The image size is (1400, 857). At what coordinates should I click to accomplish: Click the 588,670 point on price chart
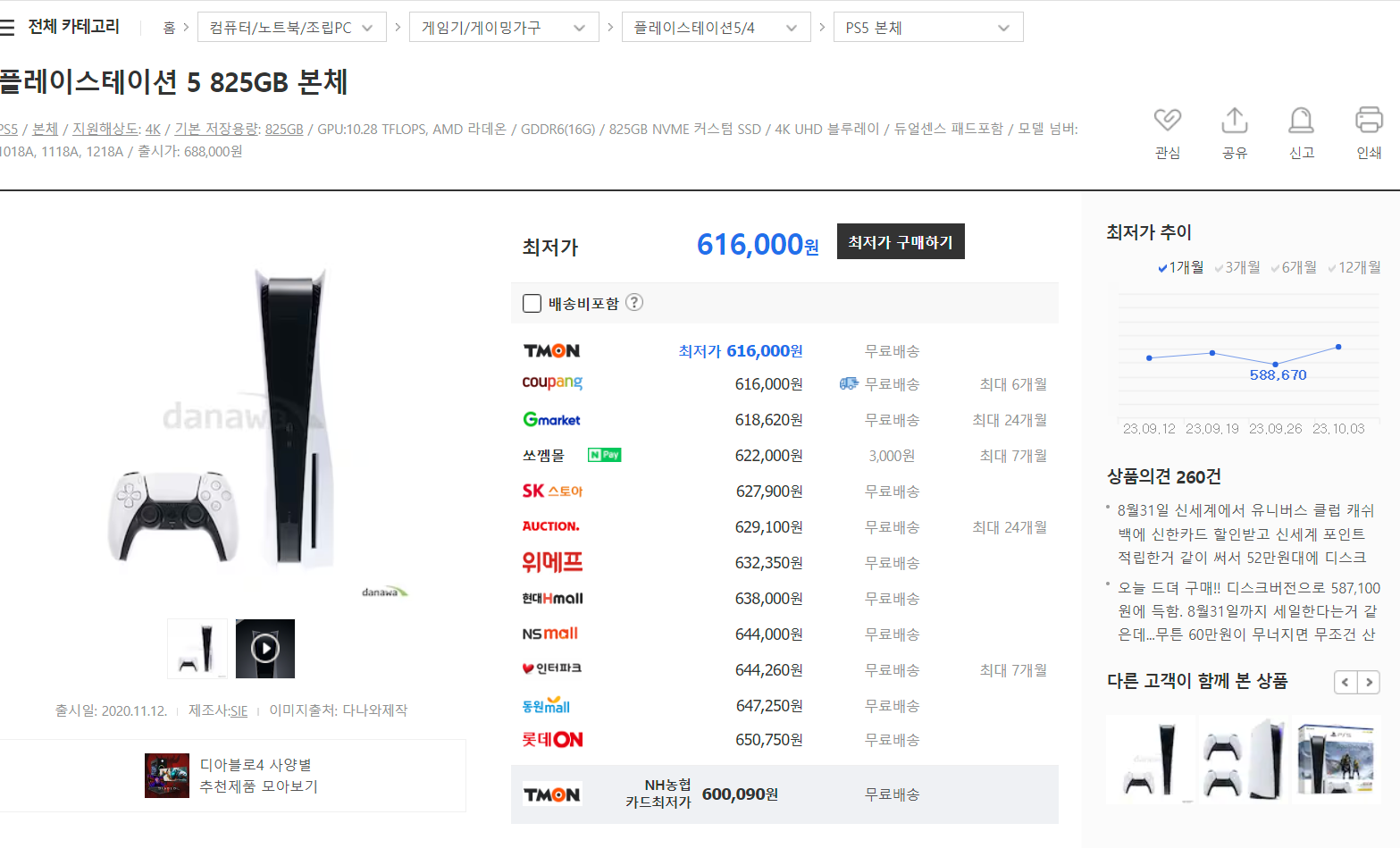point(1275,364)
